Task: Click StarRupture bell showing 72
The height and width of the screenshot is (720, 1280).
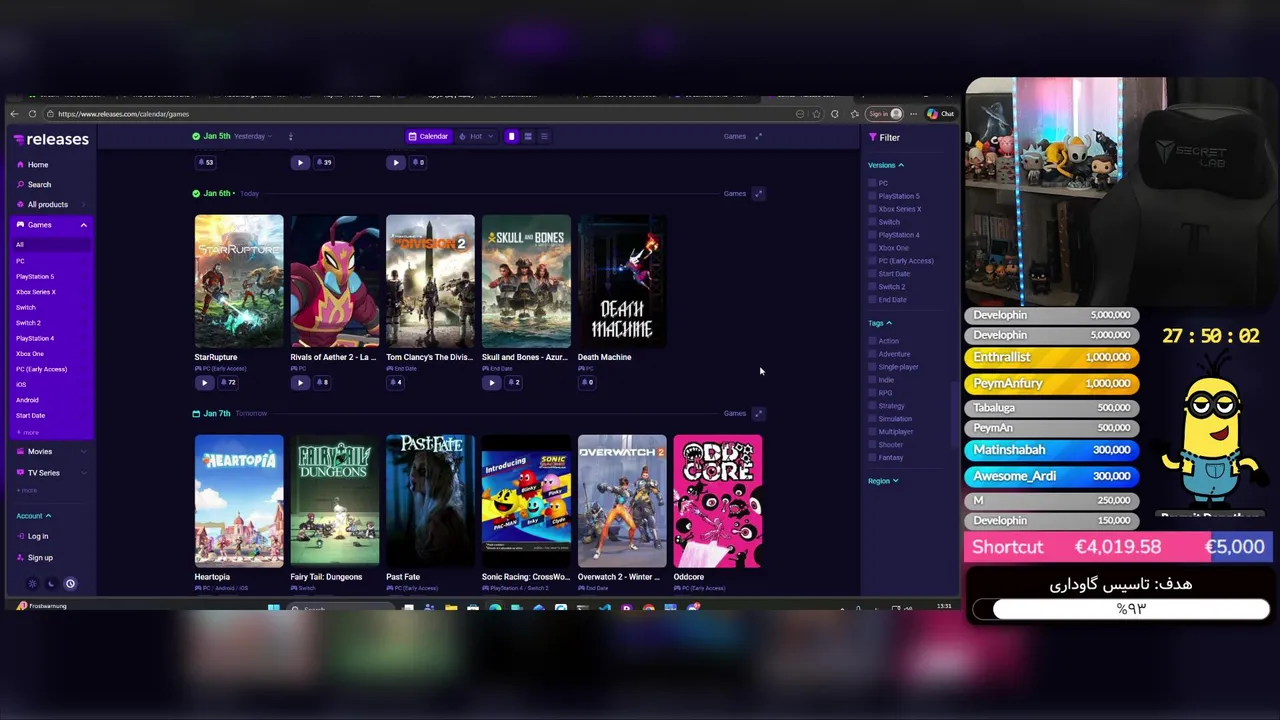Action: [228, 382]
